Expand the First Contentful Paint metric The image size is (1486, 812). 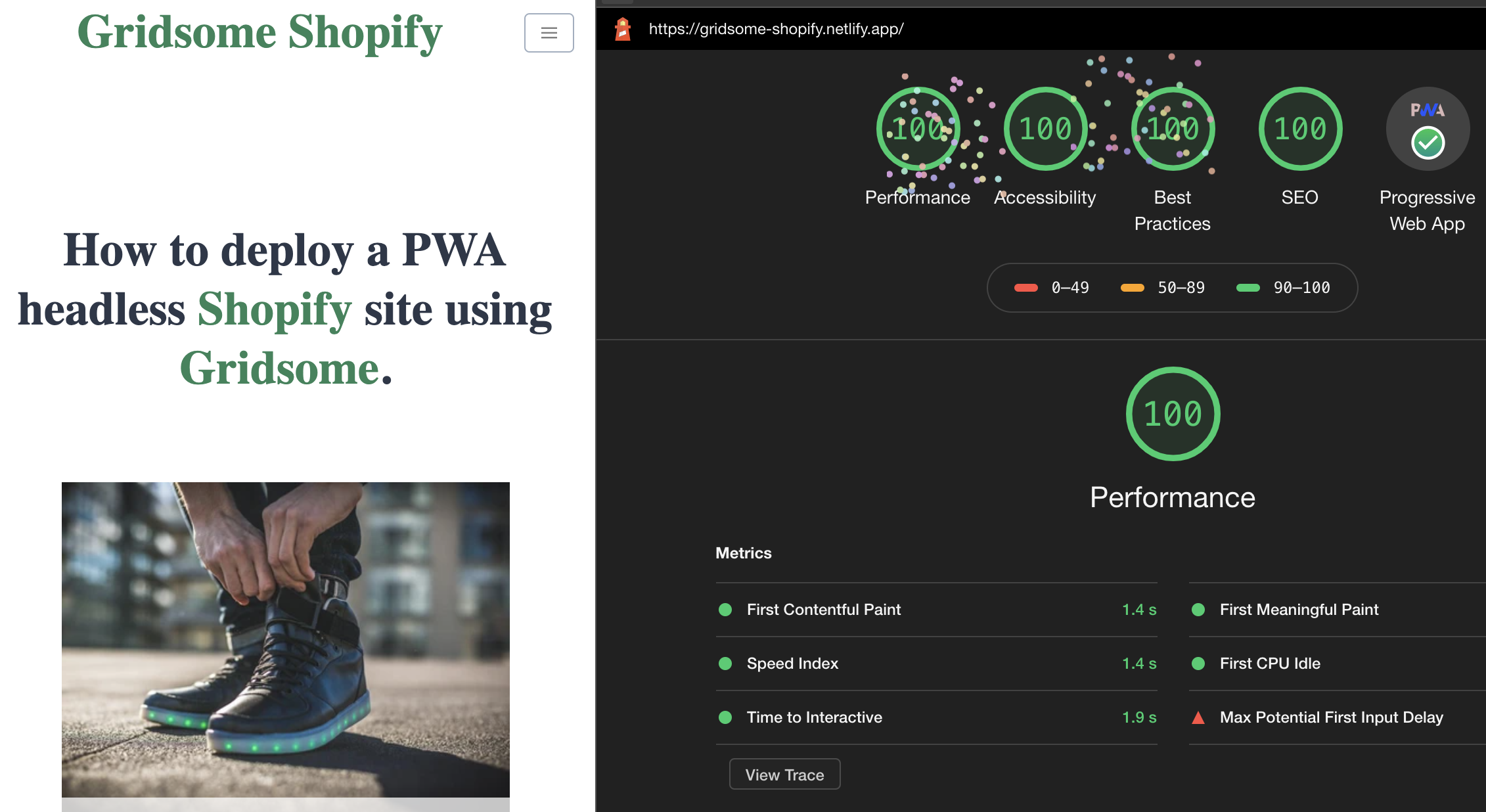pyautogui.click(x=823, y=610)
